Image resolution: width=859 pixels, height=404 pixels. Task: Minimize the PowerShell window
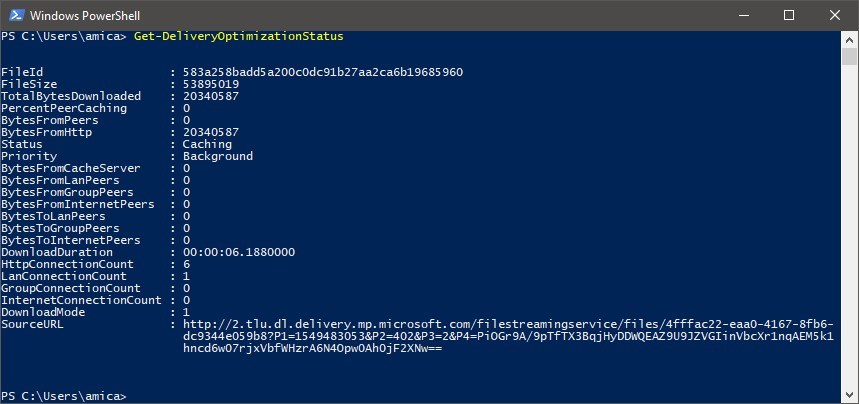click(744, 15)
